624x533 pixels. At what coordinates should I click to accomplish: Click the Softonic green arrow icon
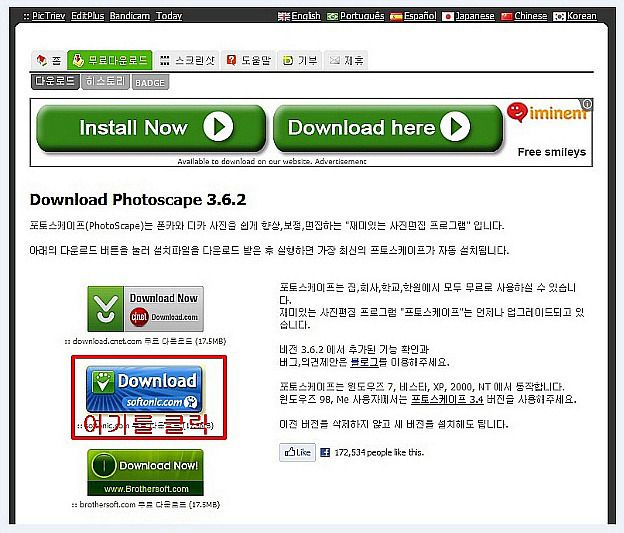point(103,381)
